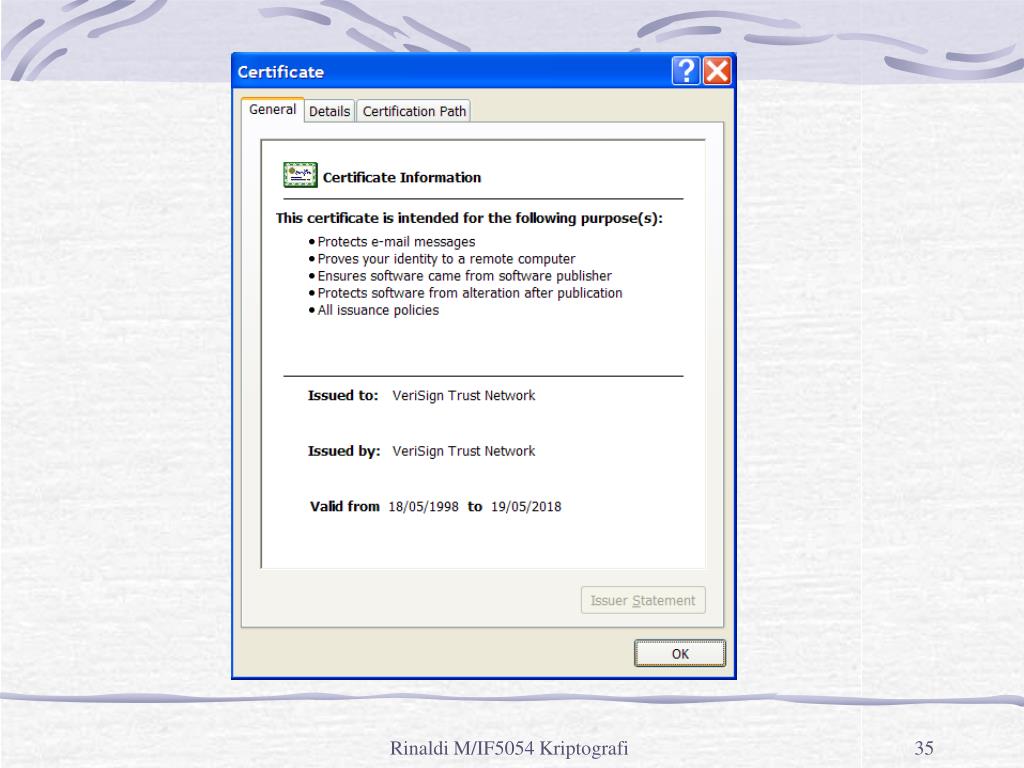Image resolution: width=1024 pixels, height=768 pixels.
Task: Click "All issuance policies" line
Action: [378, 310]
